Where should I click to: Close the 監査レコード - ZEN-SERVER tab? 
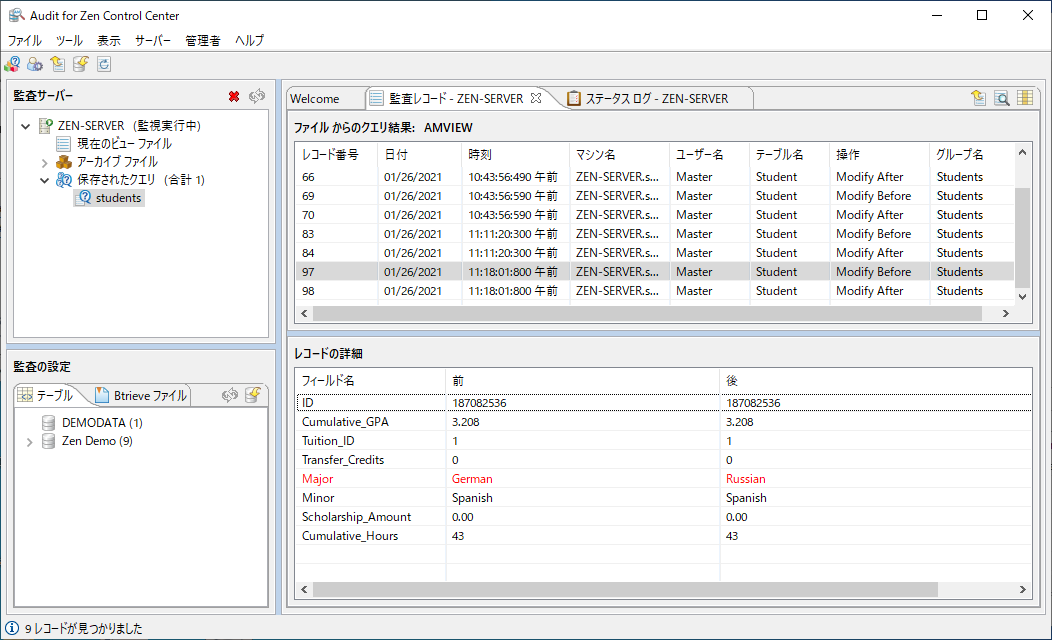coord(536,98)
